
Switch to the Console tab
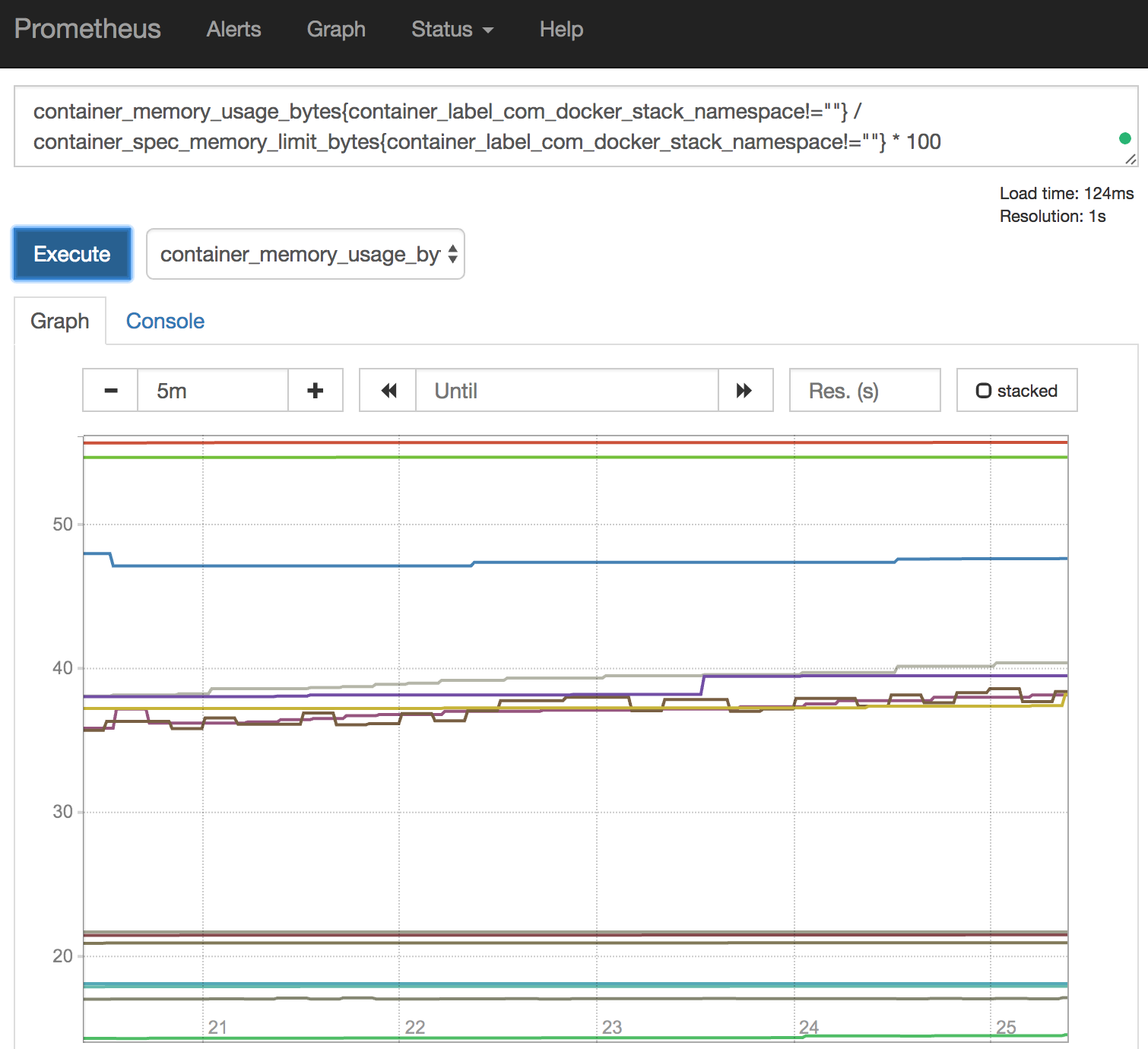point(165,322)
